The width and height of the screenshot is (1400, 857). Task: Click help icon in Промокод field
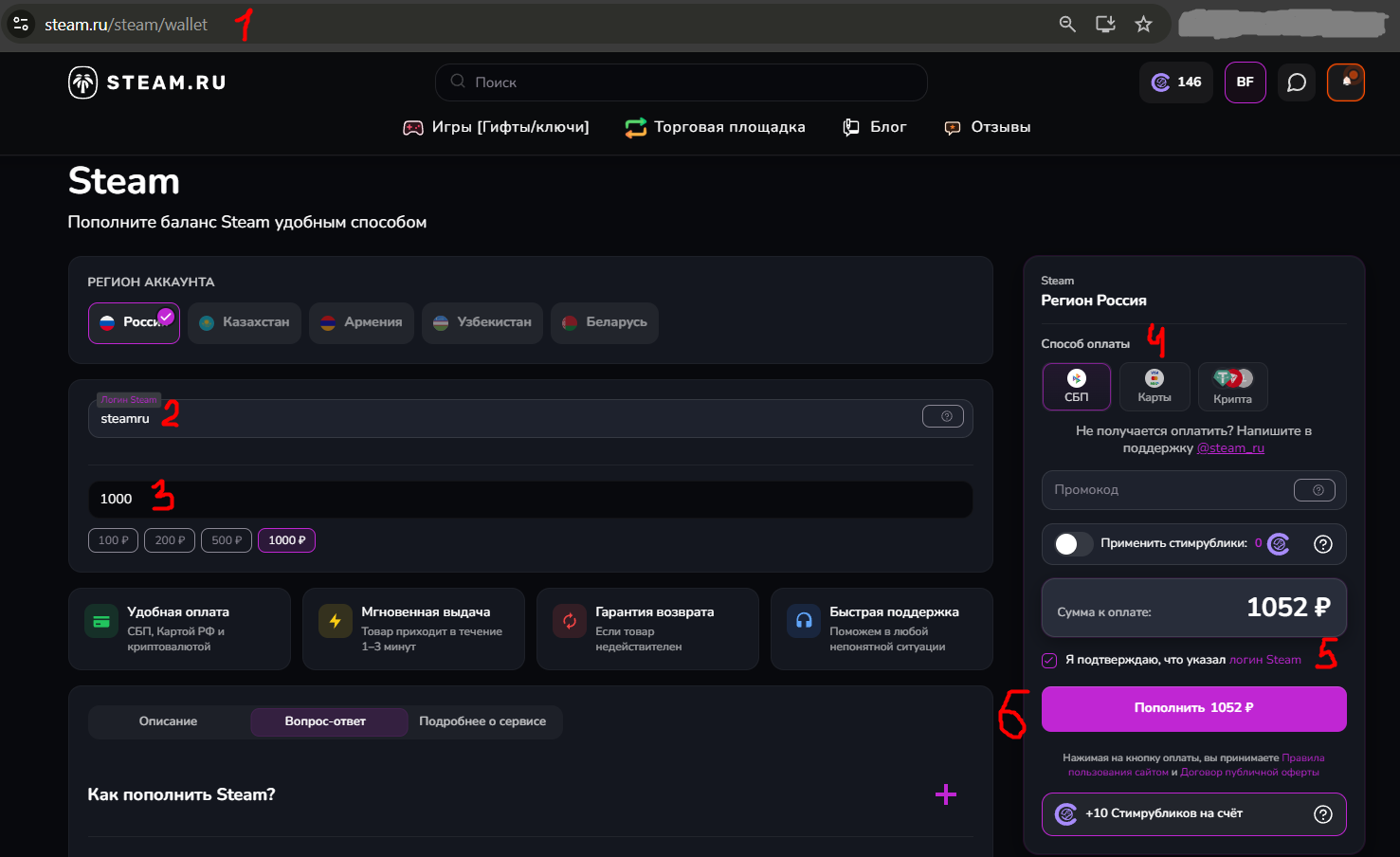pyautogui.click(x=1315, y=490)
